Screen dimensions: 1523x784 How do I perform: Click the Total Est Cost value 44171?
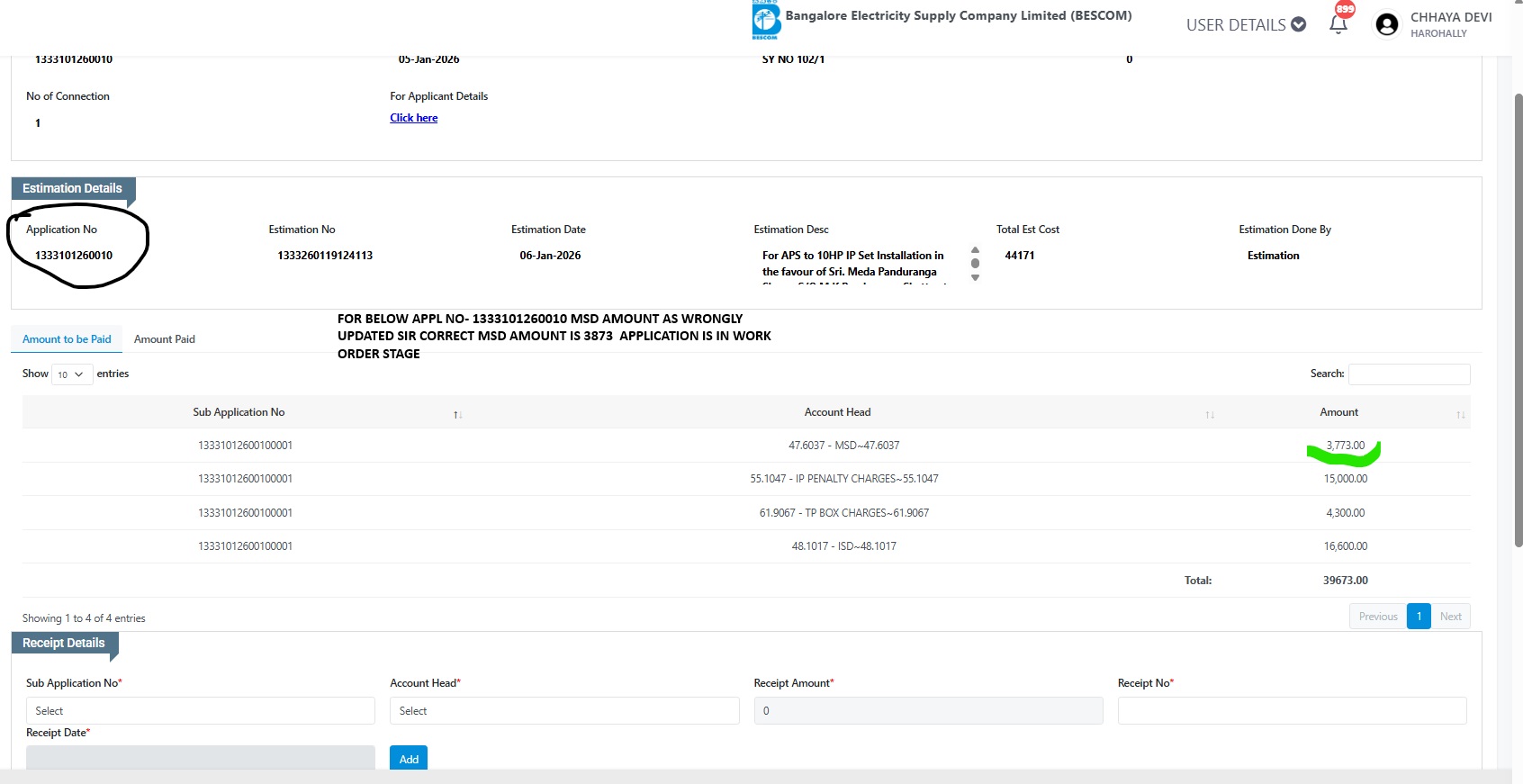click(x=1020, y=256)
